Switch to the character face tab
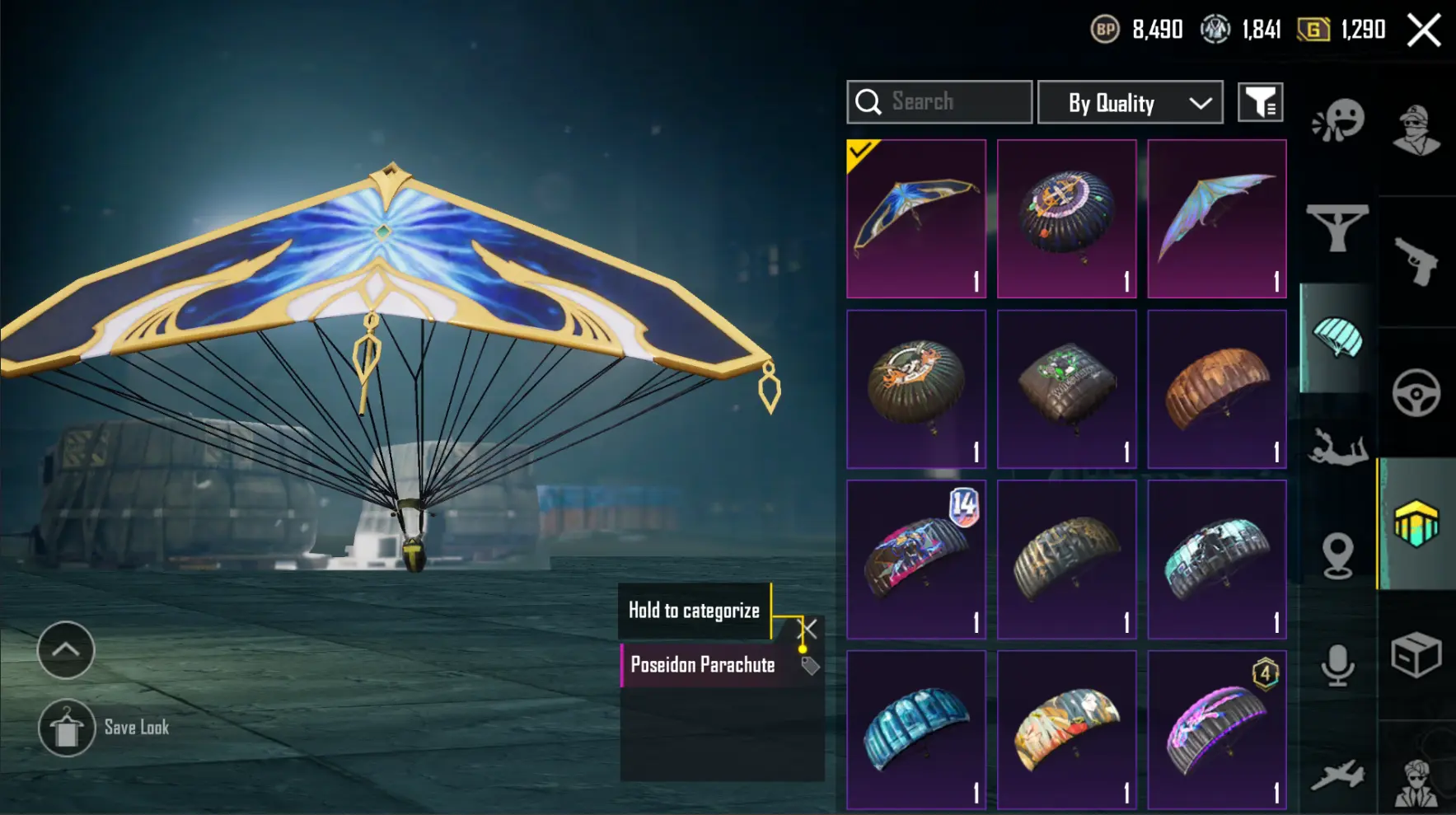This screenshot has width=1456, height=815. pos(1416,129)
